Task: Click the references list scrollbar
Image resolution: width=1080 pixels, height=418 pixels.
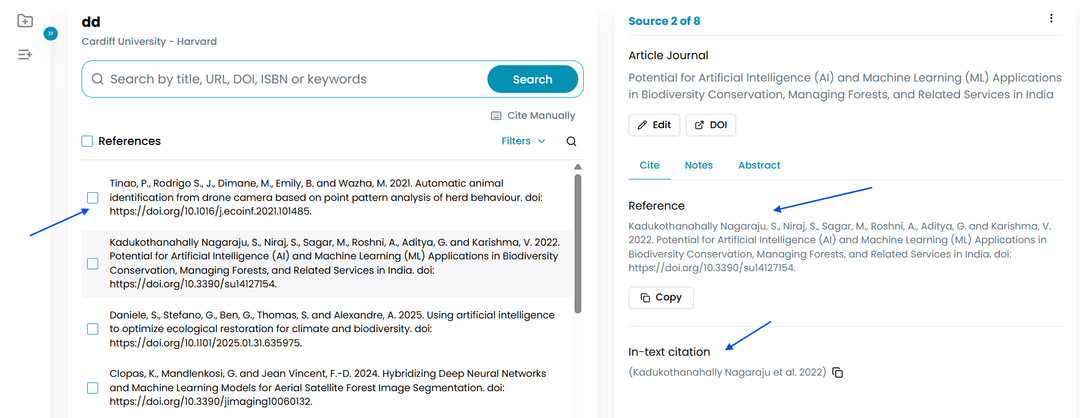Action: tap(578, 240)
